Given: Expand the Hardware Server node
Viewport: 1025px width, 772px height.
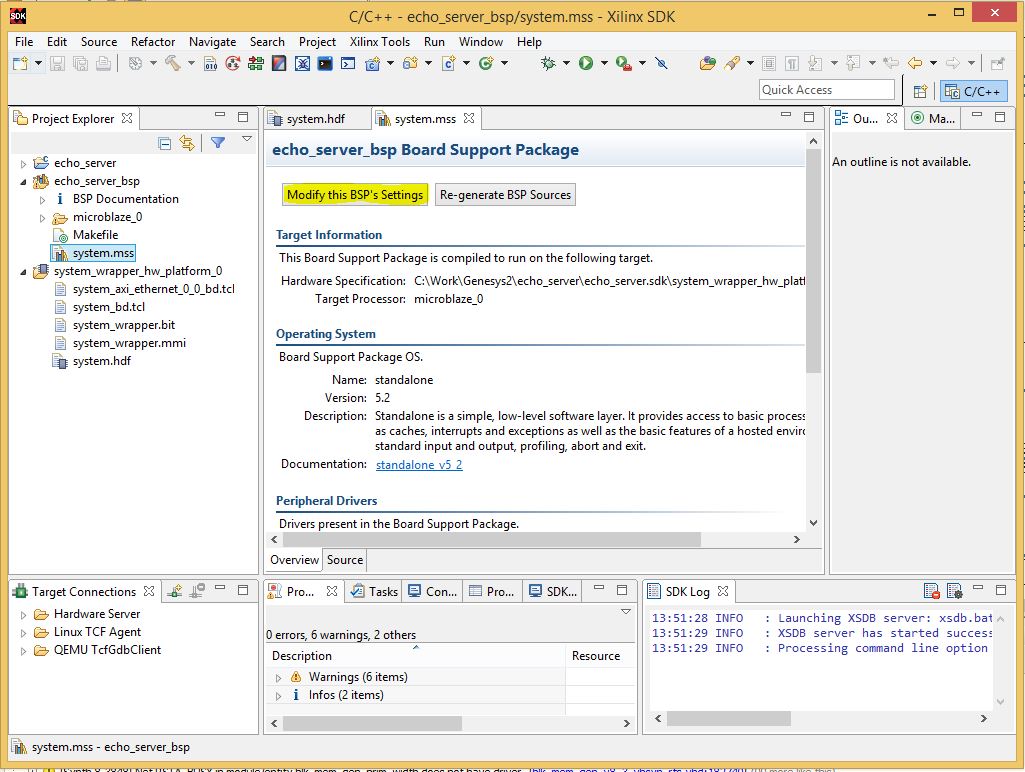Looking at the screenshot, I should click(24, 615).
